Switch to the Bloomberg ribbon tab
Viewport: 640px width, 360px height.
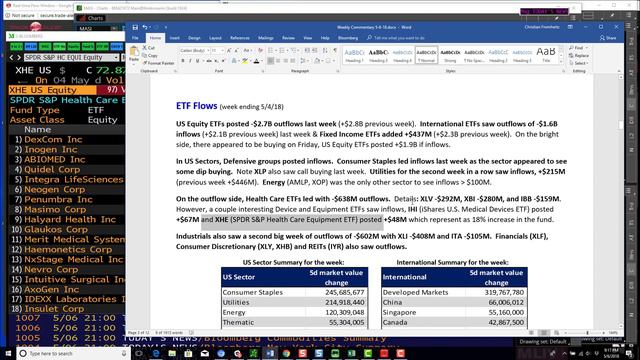(348, 38)
